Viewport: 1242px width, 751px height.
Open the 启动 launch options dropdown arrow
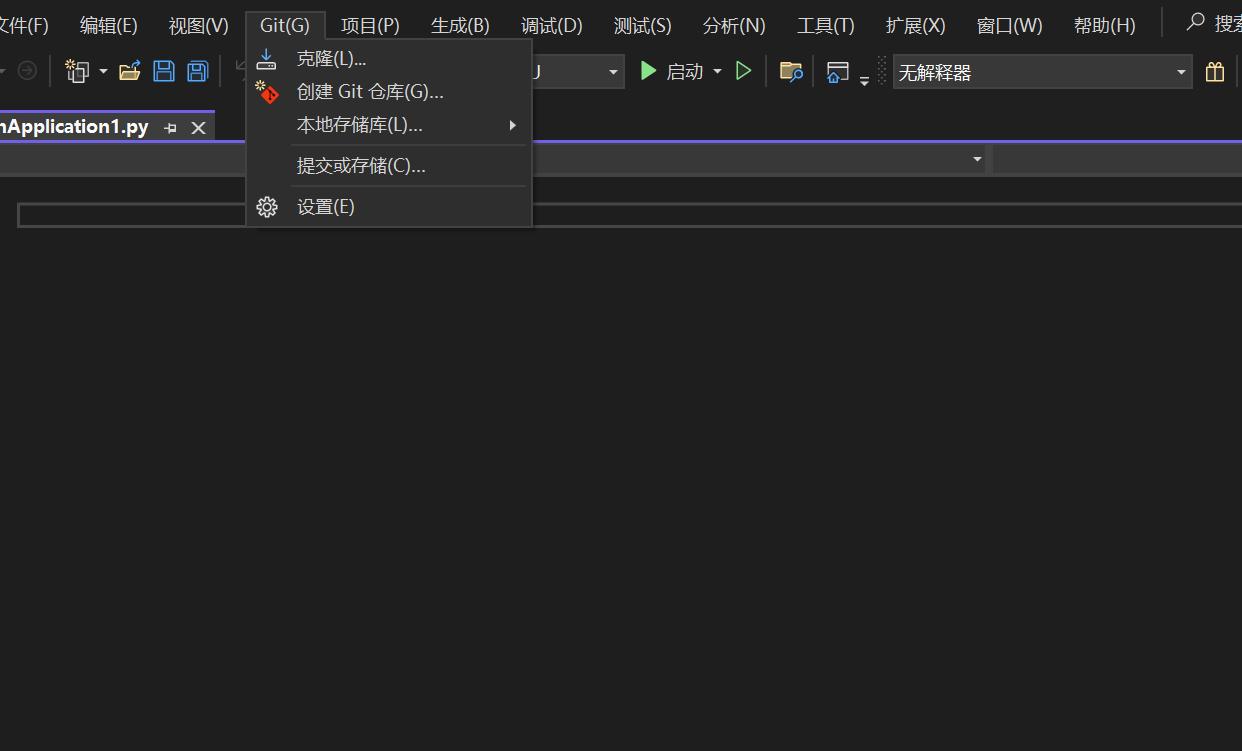click(717, 70)
